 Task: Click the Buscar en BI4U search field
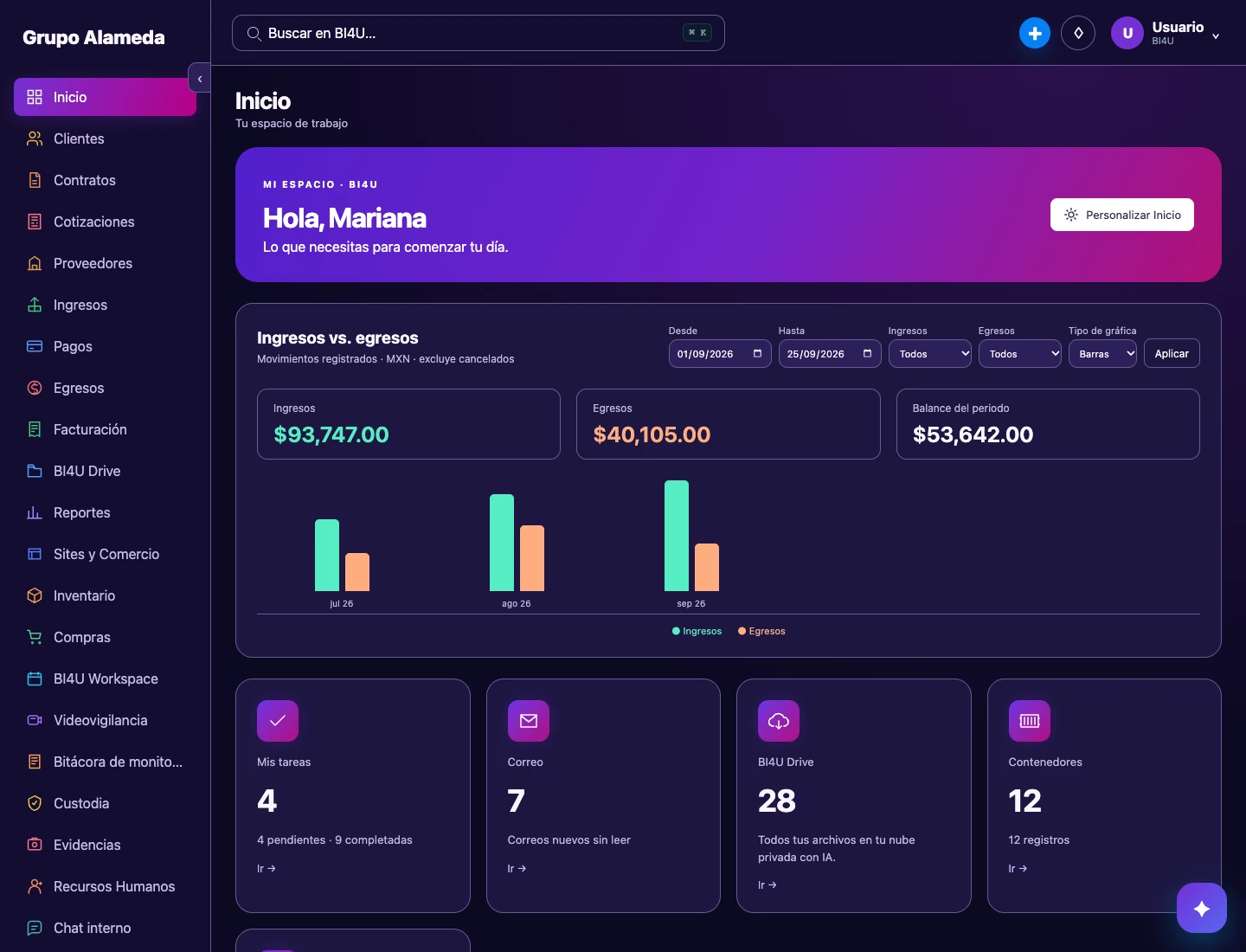click(x=478, y=33)
